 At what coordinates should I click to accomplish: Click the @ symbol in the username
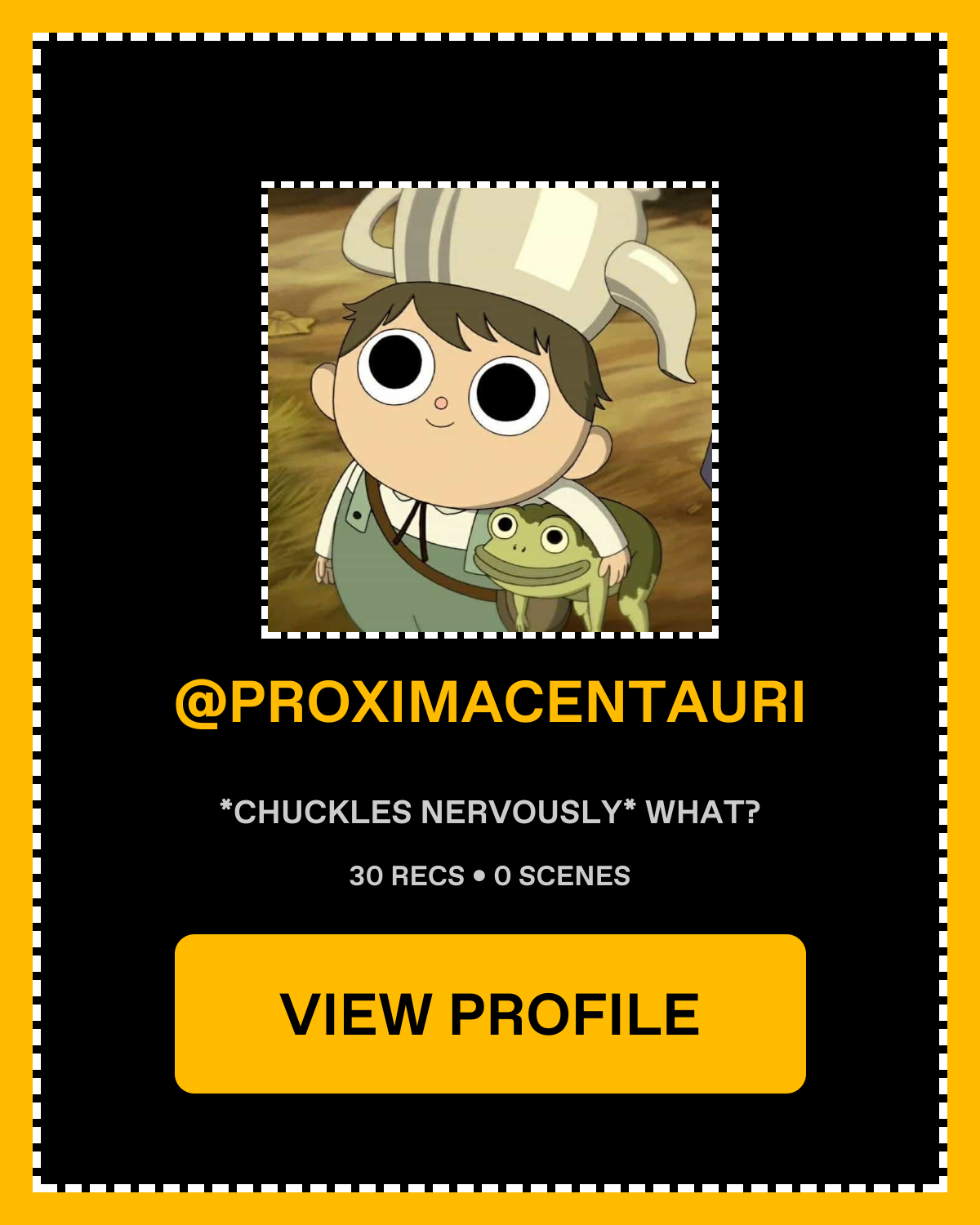(200, 704)
